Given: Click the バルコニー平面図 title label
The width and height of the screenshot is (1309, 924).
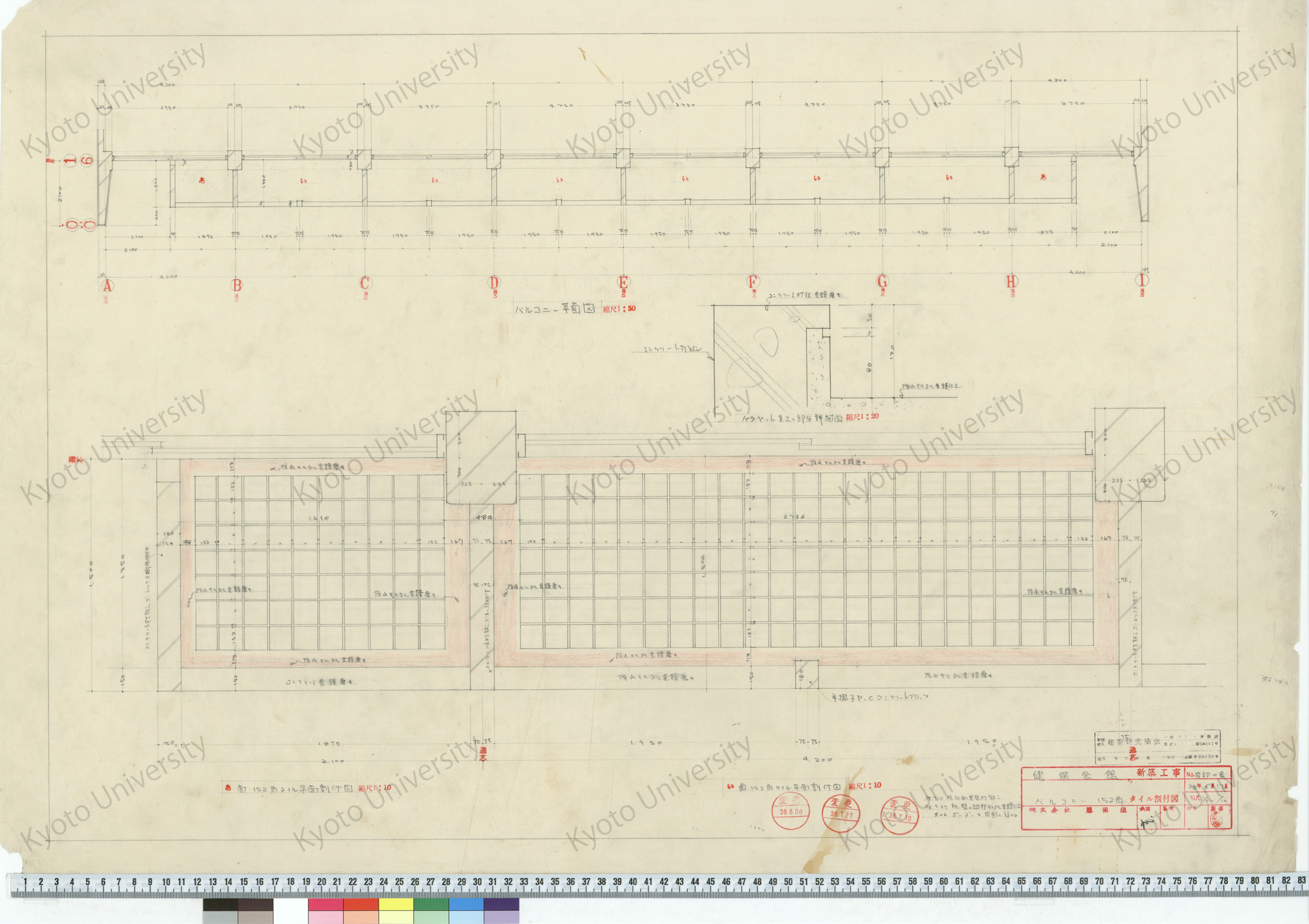Looking at the screenshot, I should 555,309.
